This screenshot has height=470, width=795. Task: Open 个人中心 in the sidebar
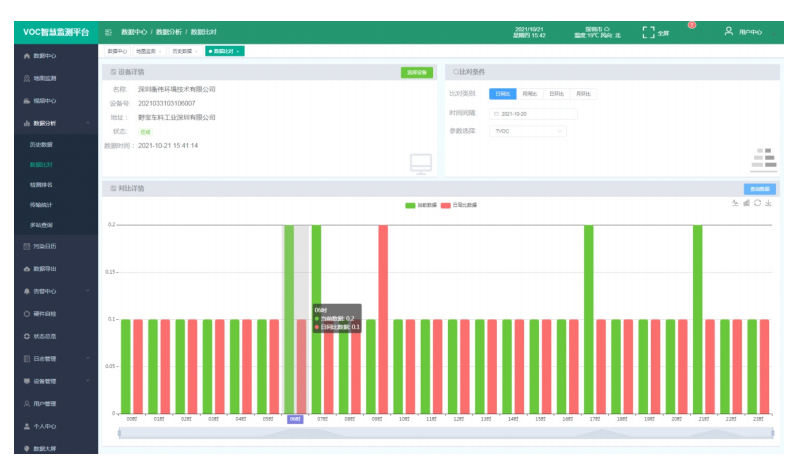pos(56,426)
